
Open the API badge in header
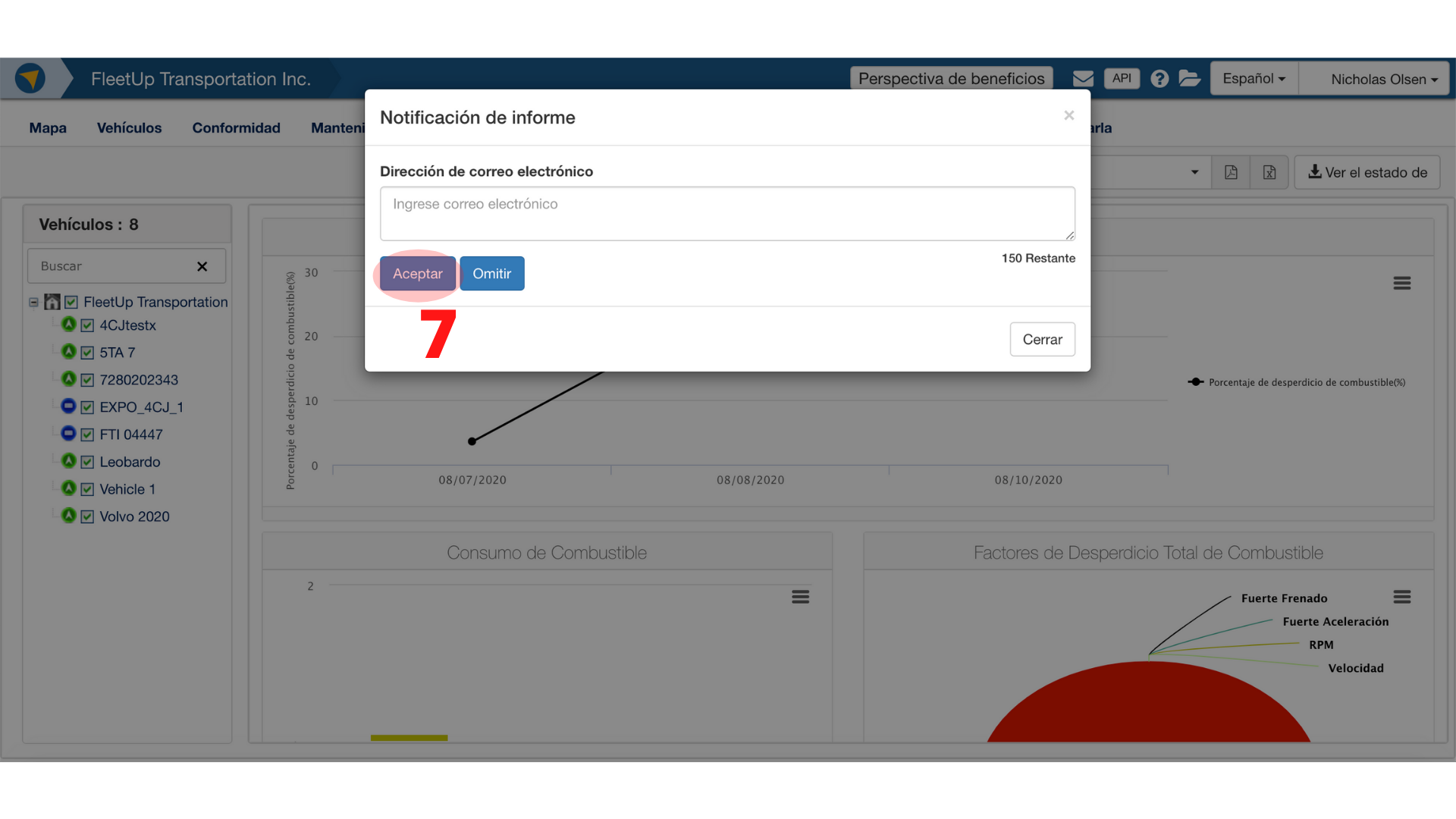pyautogui.click(x=1122, y=78)
